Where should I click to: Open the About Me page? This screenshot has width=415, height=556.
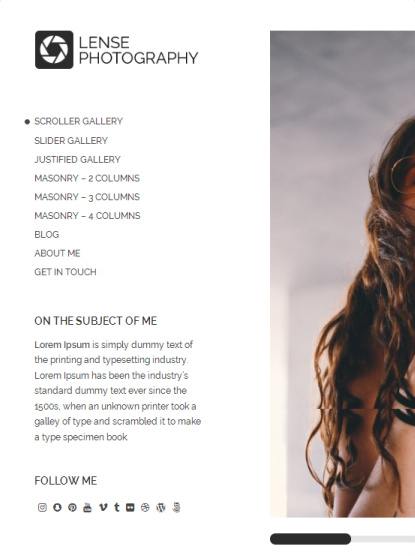57,253
